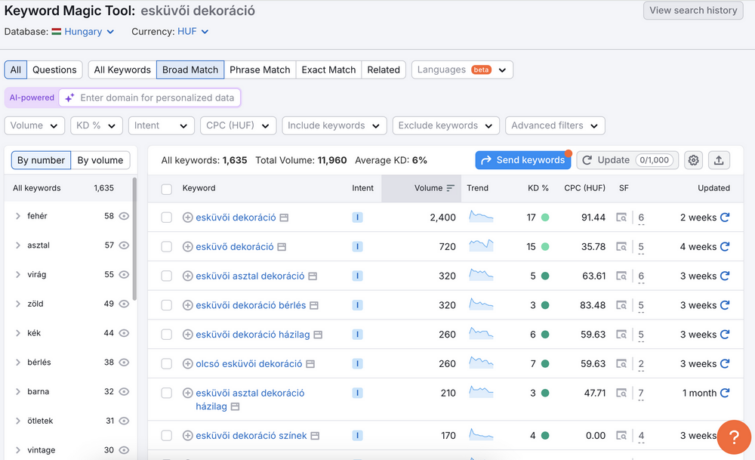Viewport: 755px width, 460px height.
Task: Select the Related tab
Action: [383, 70]
